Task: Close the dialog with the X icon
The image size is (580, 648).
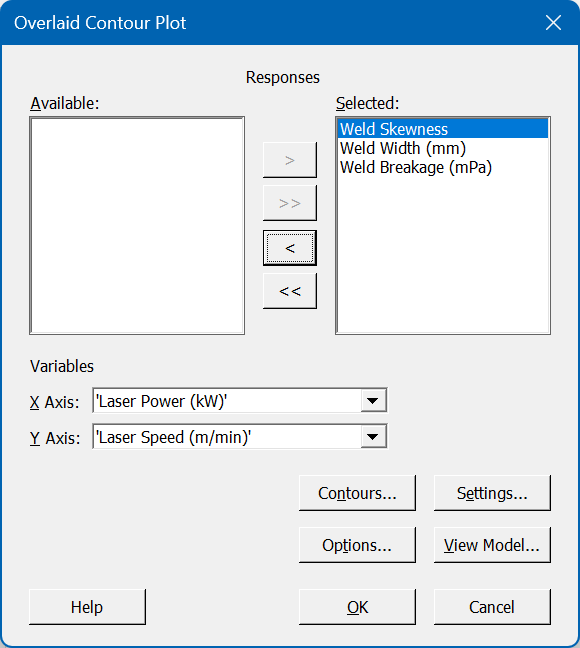Action: [x=553, y=23]
